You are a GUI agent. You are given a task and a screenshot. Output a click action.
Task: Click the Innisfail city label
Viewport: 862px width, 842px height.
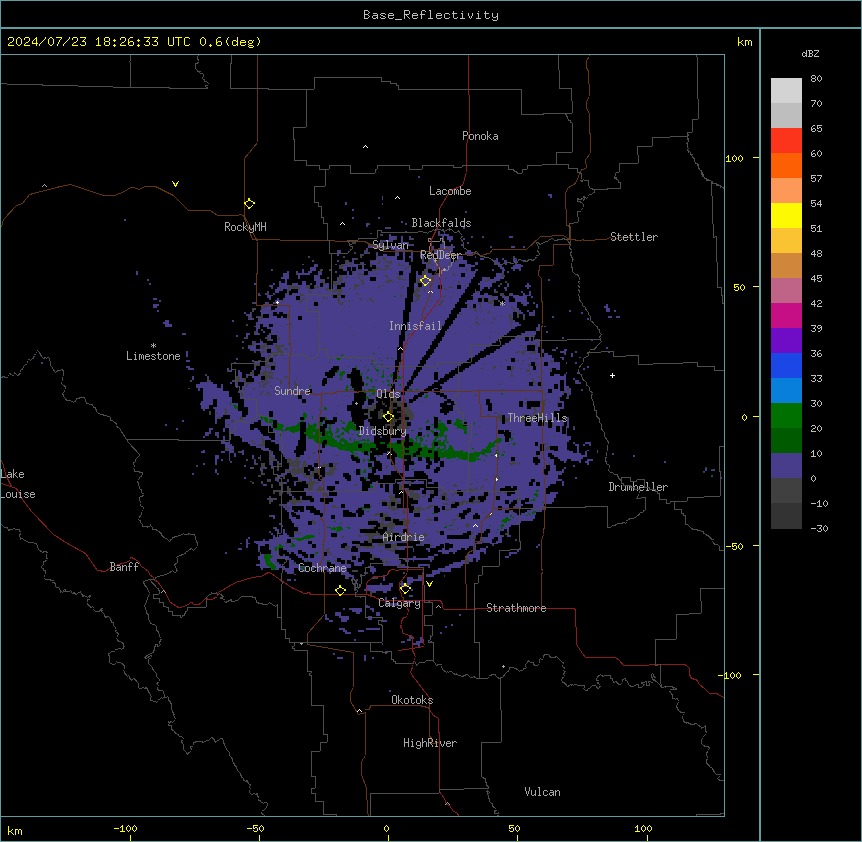(x=415, y=326)
